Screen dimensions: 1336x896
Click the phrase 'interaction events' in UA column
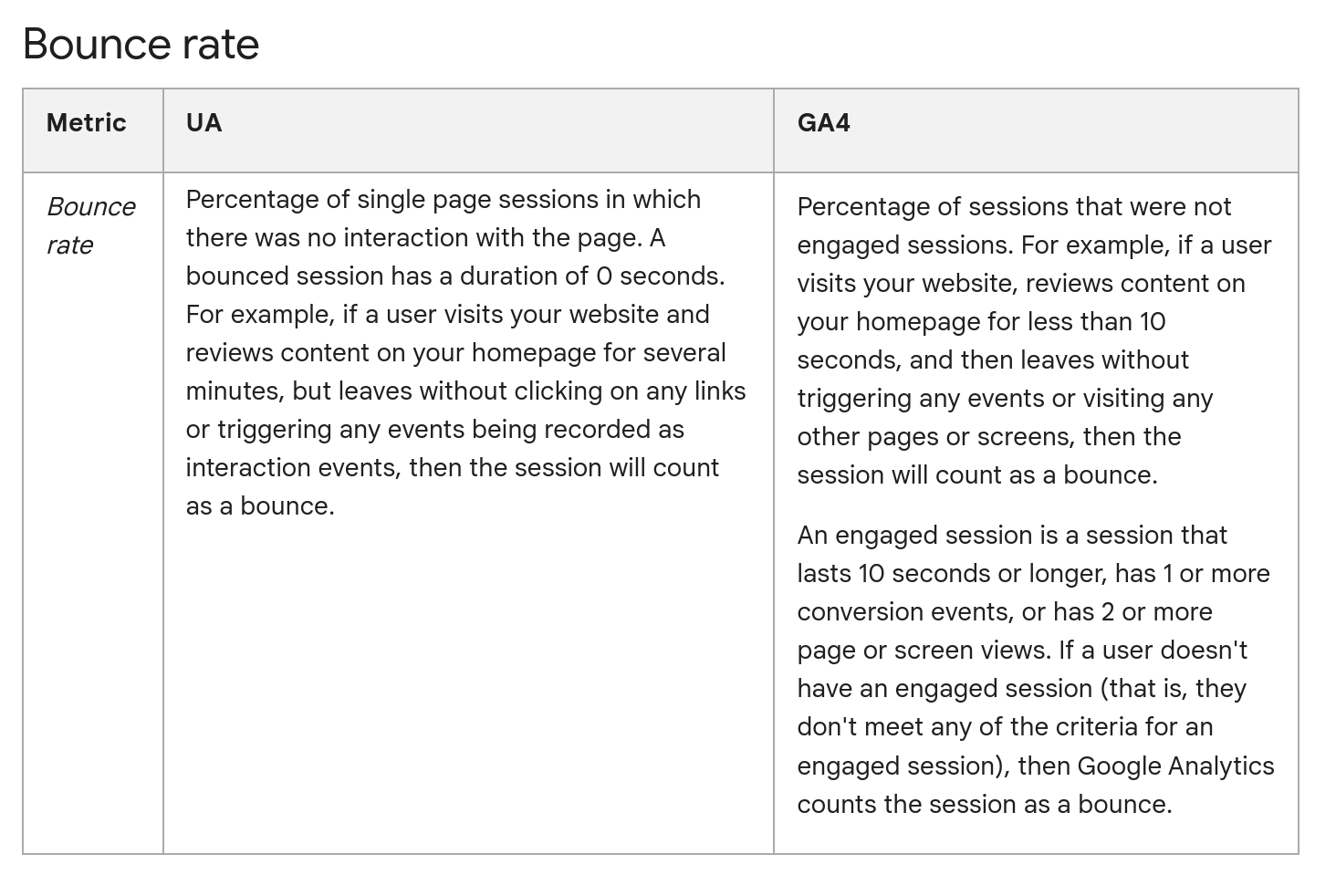tap(292, 467)
